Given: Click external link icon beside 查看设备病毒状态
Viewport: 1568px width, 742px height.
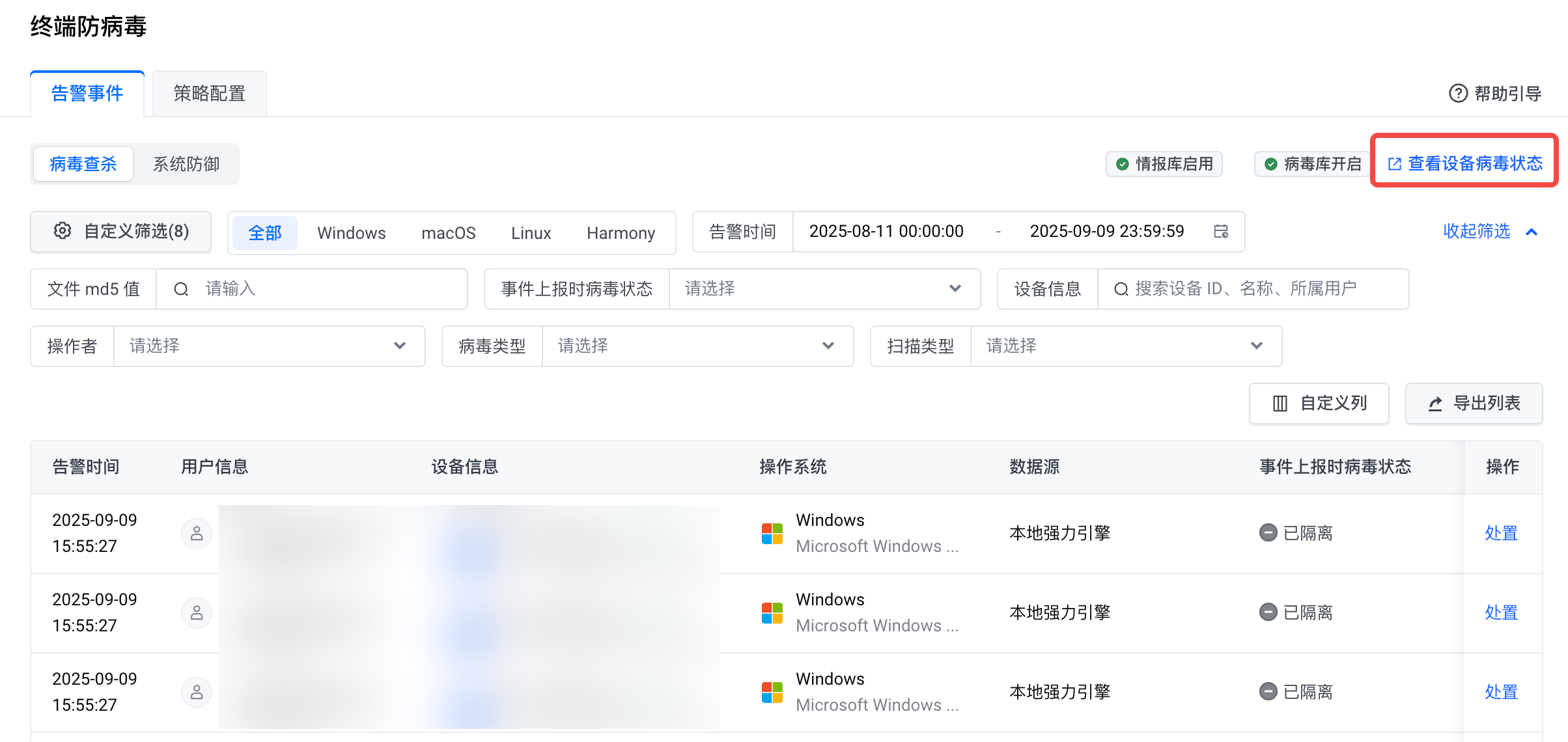Looking at the screenshot, I should tap(1394, 164).
